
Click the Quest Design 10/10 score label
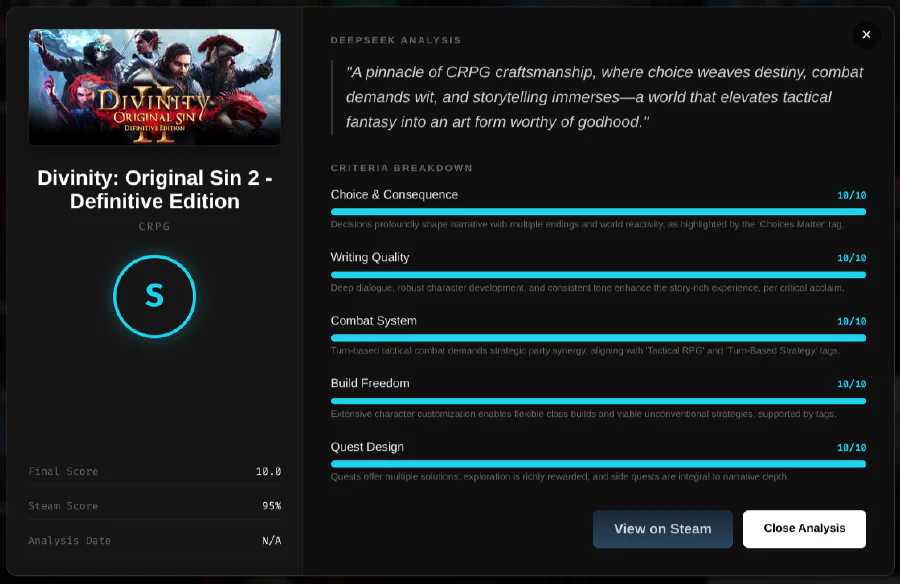tap(851, 448)
